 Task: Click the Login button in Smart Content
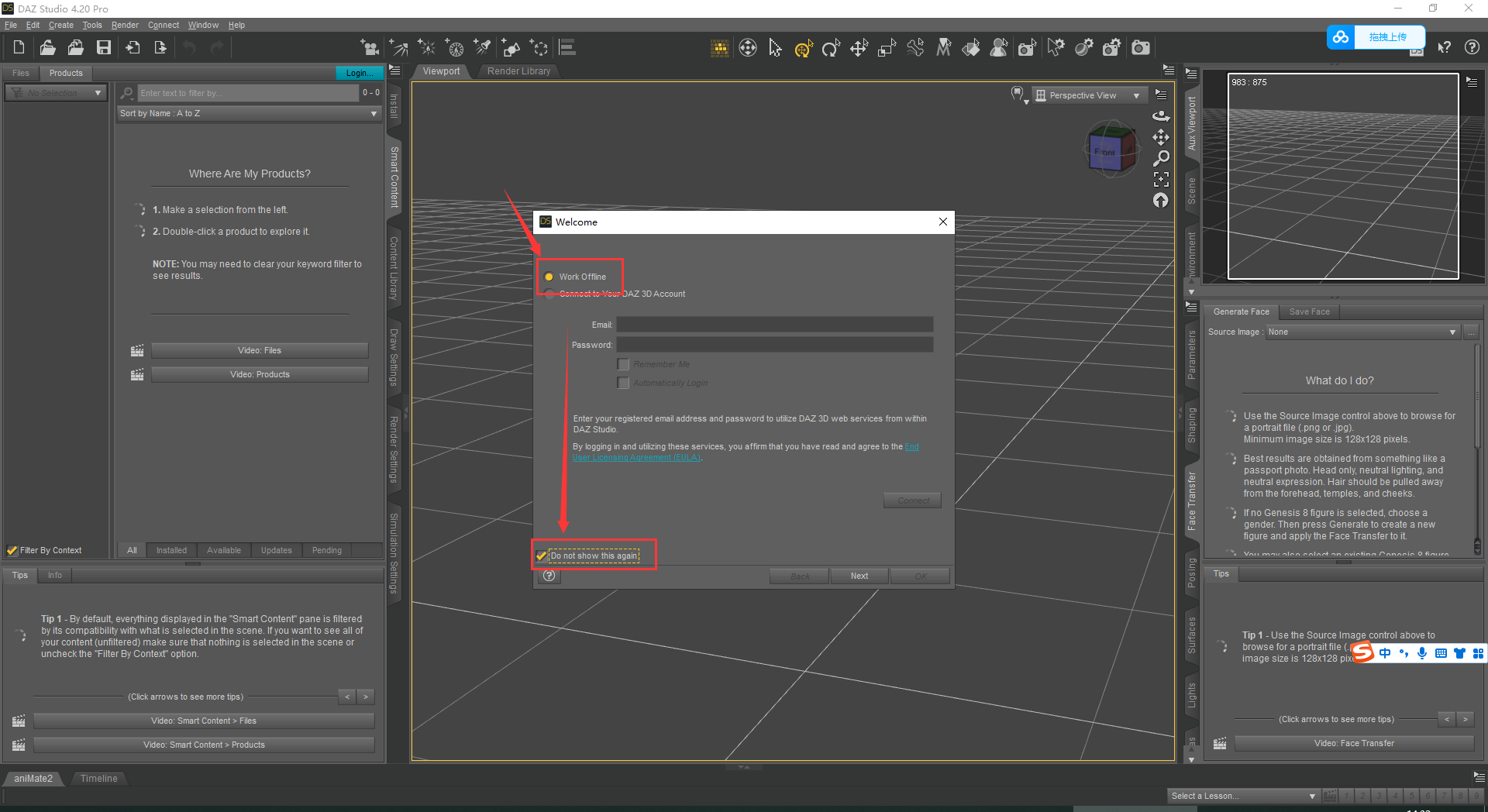(359, 73)
